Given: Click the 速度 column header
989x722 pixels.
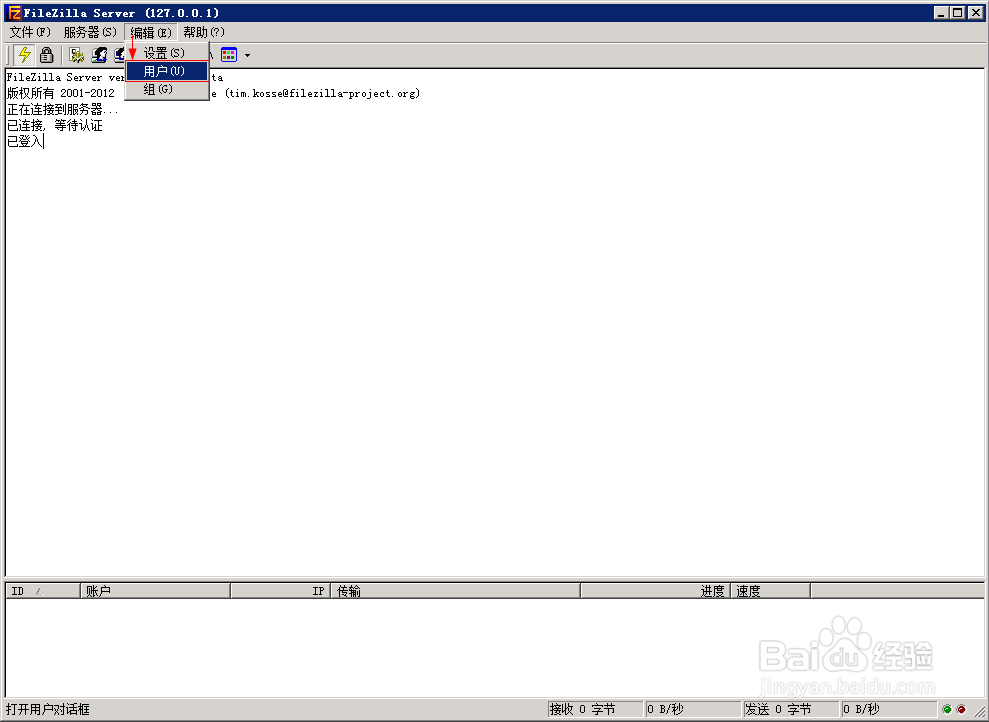Looking at the screenshot, I should pos(770,591).
